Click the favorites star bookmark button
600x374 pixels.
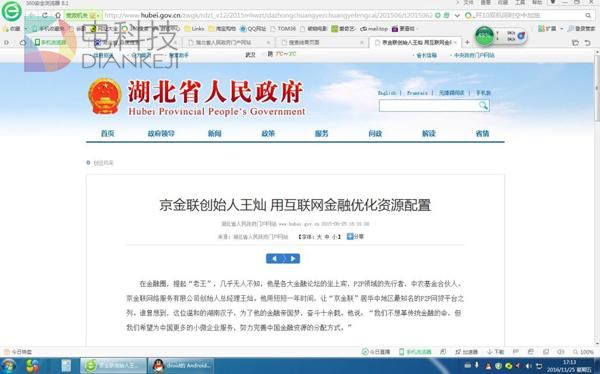[11, 29]
